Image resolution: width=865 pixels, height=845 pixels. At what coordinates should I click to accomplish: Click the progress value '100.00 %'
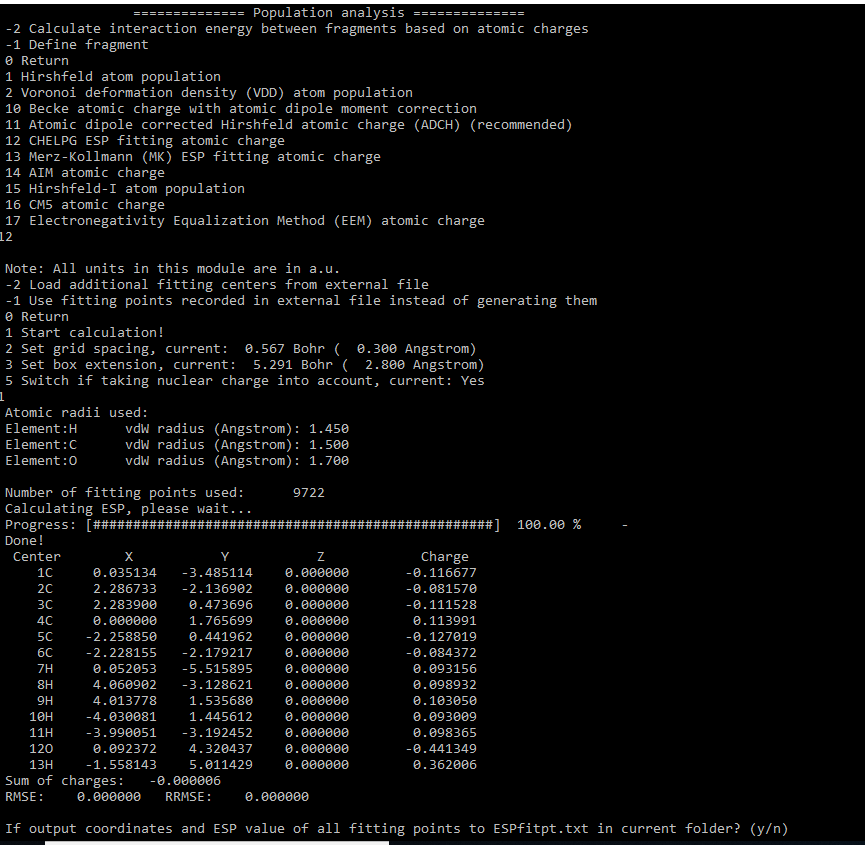point(549,525)
